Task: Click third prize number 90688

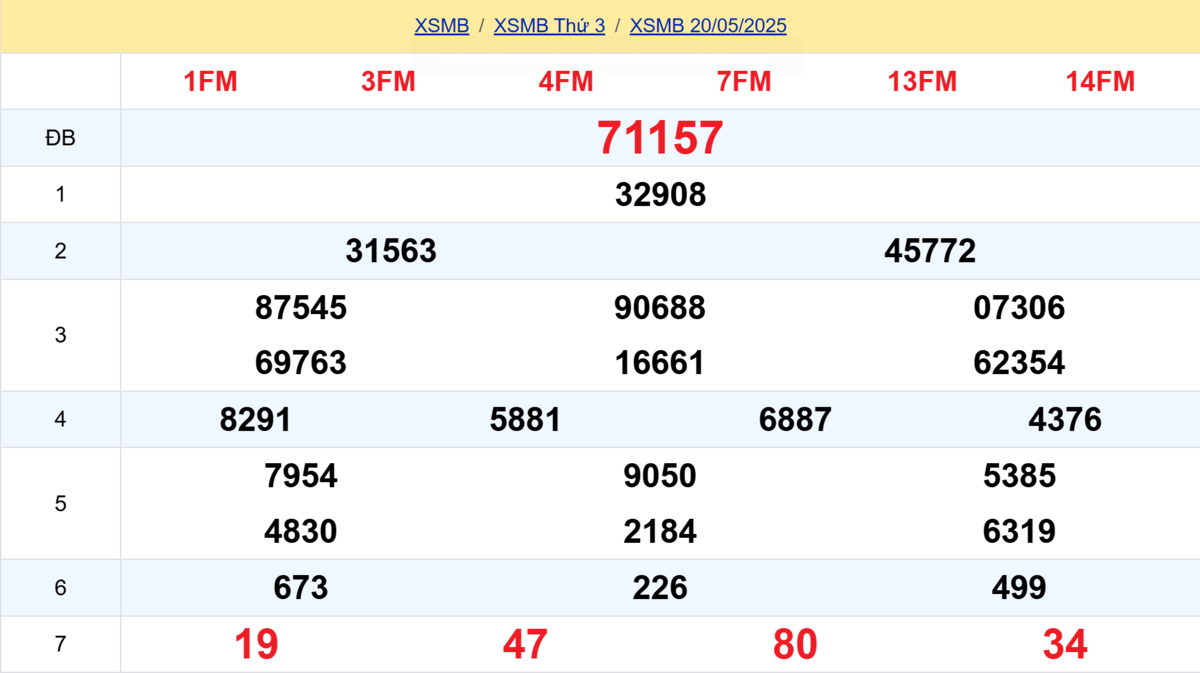Action: (660, 308)
